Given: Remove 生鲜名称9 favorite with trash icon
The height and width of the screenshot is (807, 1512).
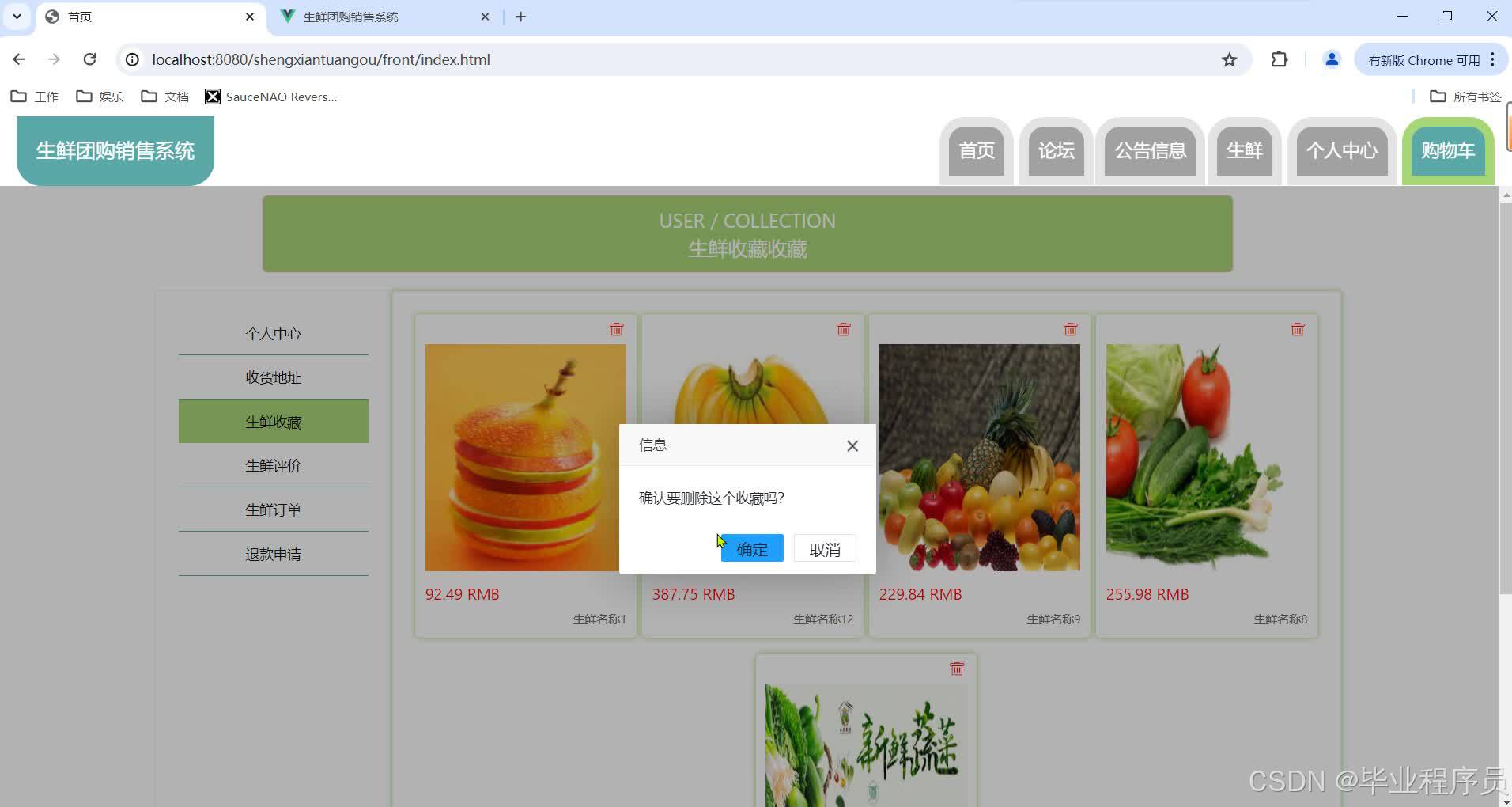Looking at the screenshot, I should [1070, 329].
